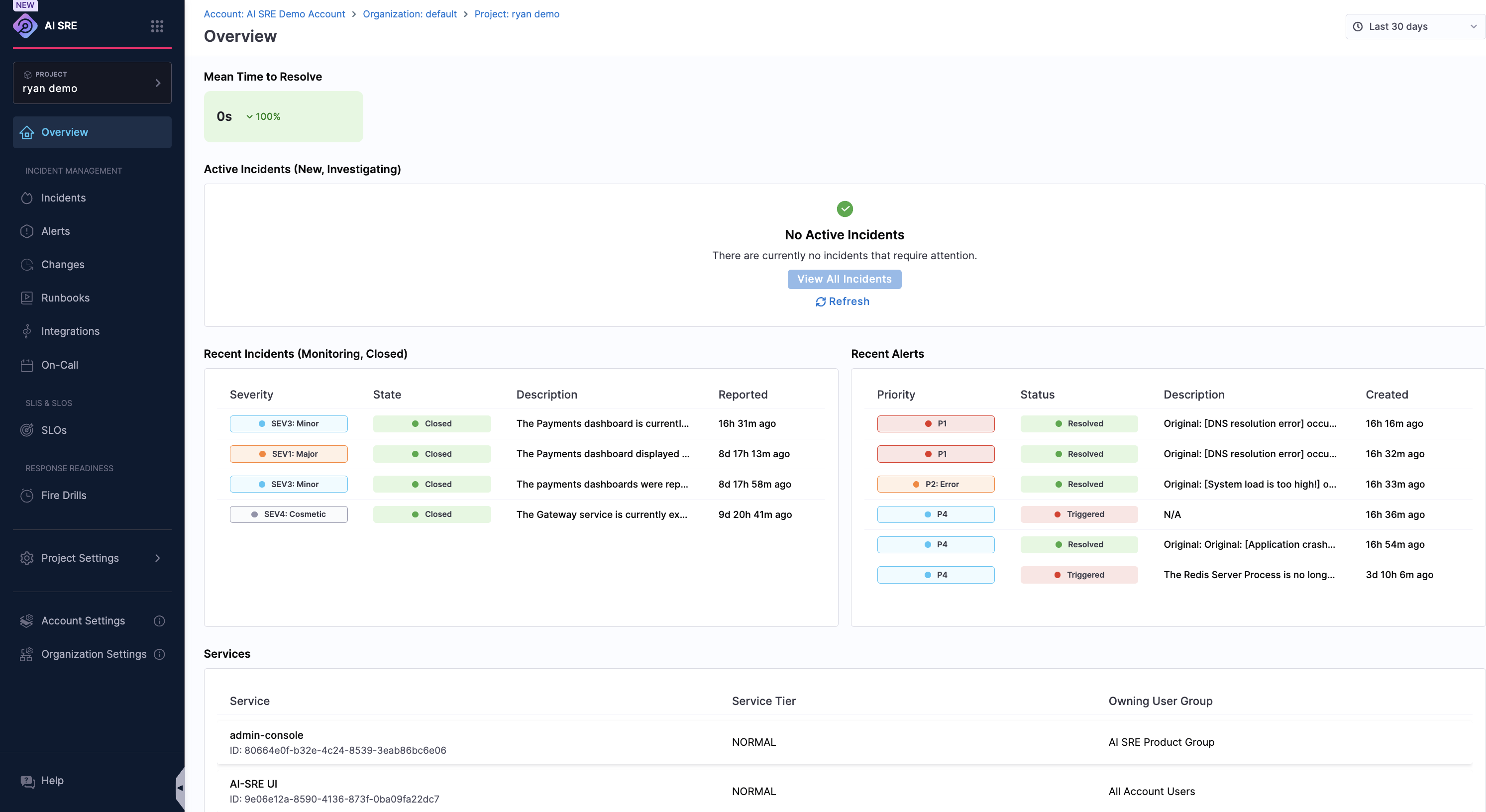
Task: Click AI SRE Product Group owner
Action: coord(1161,742)
